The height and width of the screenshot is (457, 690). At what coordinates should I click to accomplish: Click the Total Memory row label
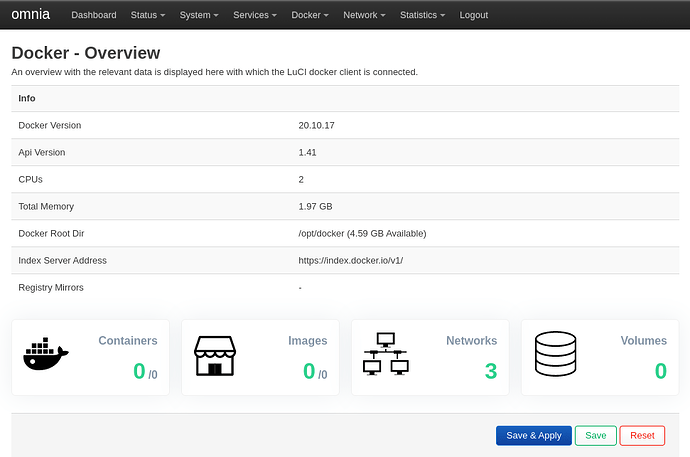click(46, 206)
